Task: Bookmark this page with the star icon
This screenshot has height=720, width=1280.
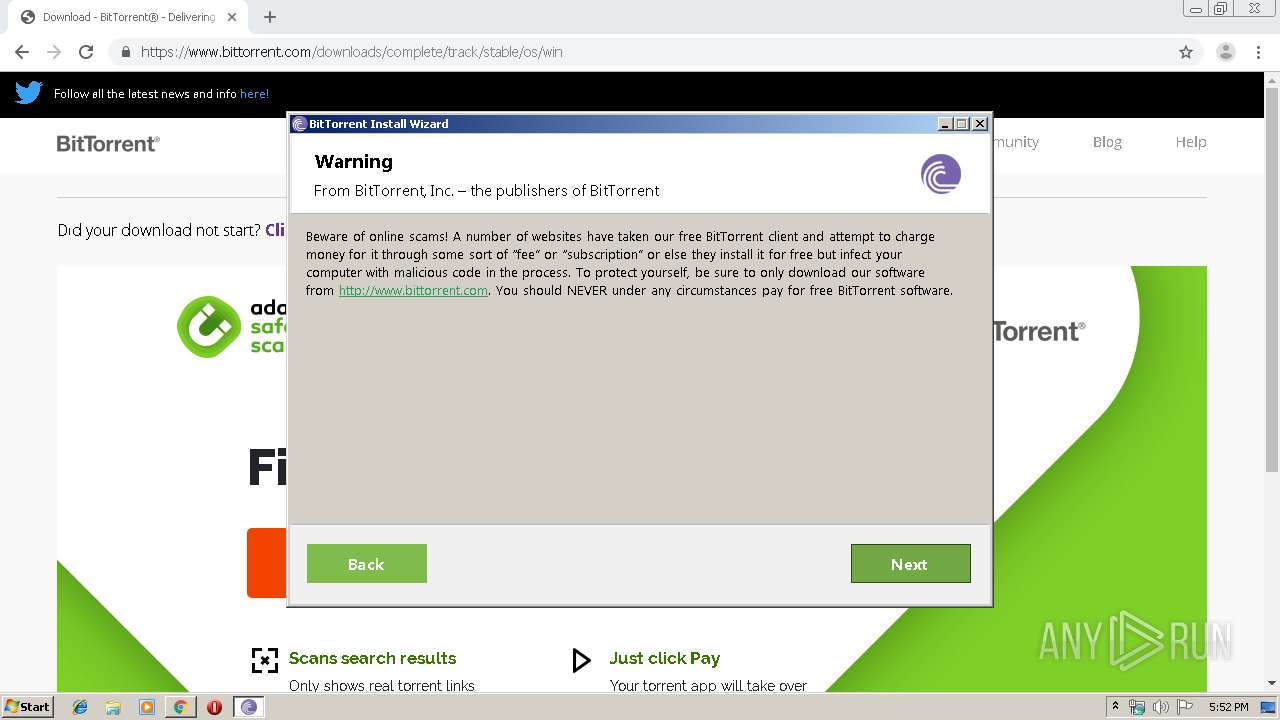Action: pos(1186,52)
